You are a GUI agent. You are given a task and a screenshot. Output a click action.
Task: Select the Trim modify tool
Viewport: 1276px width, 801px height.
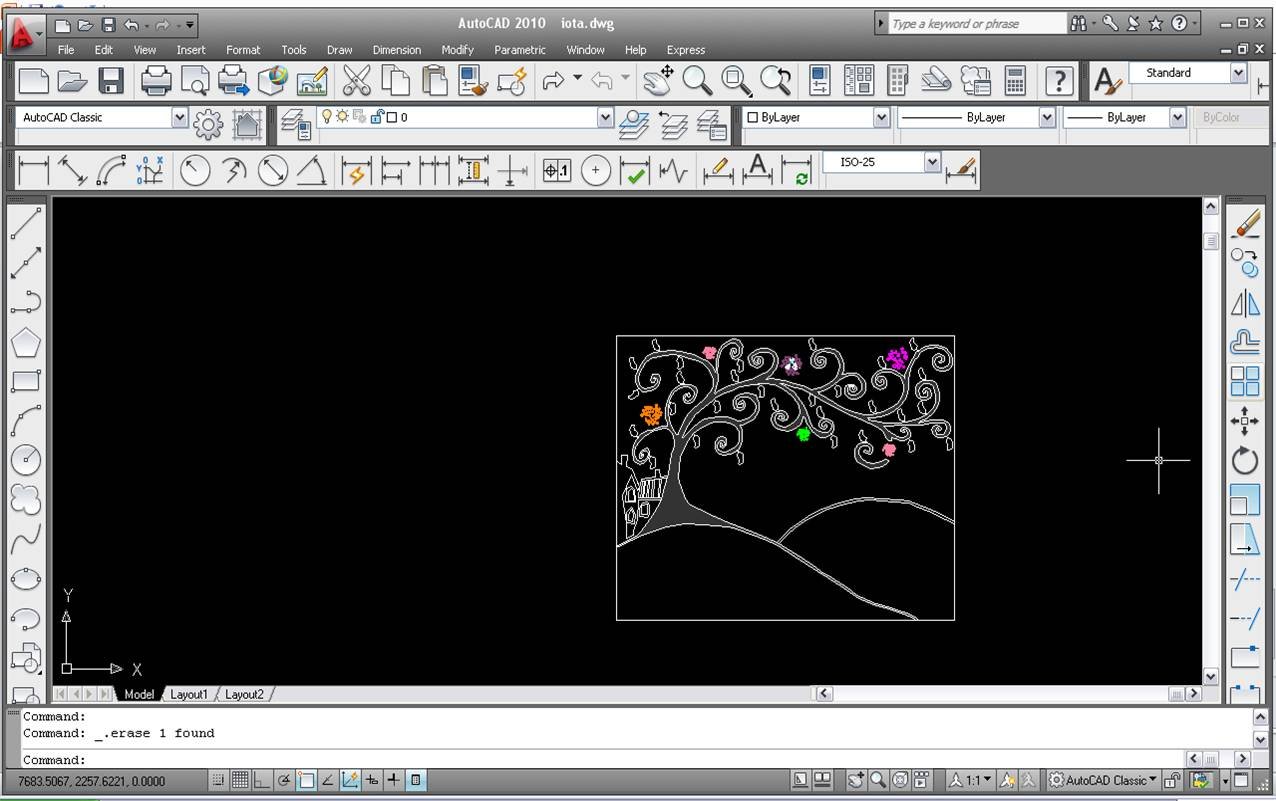click(x=1245, y=578)
